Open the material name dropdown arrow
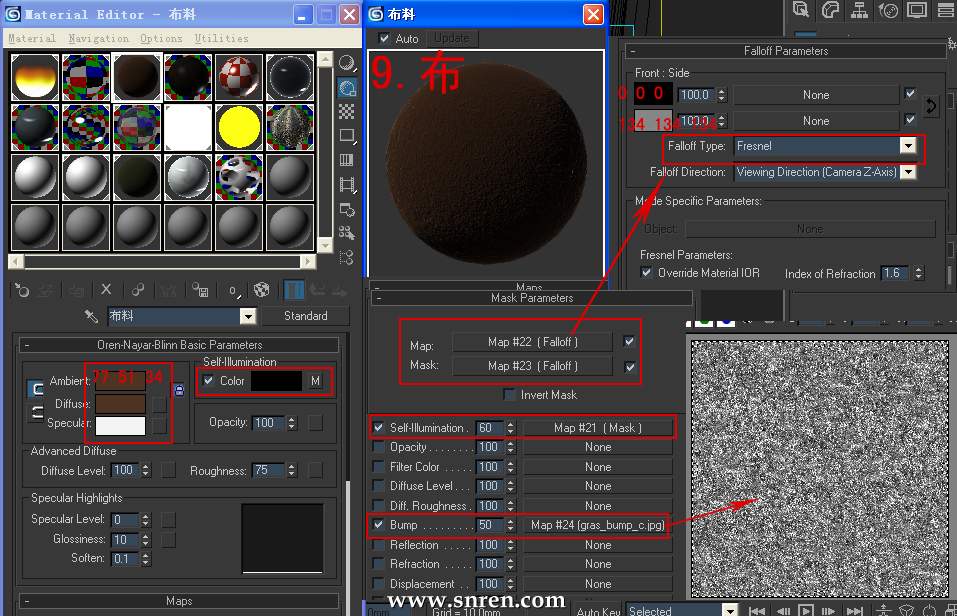957x616 pixels. coord(248,316)
